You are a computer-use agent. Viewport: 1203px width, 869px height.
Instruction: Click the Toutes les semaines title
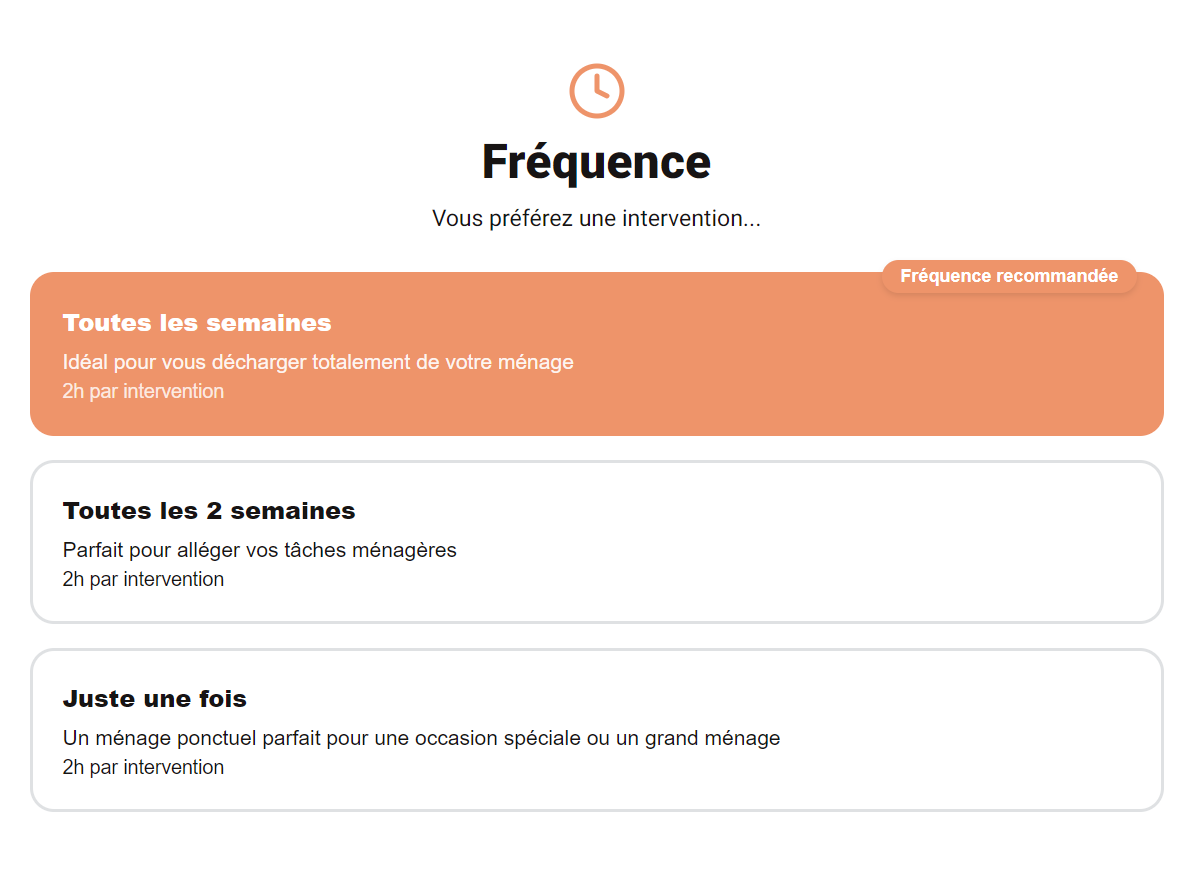(197, 323)
